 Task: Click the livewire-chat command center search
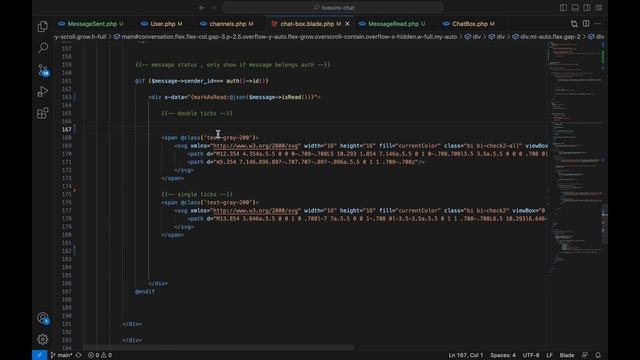click(333, 8)
